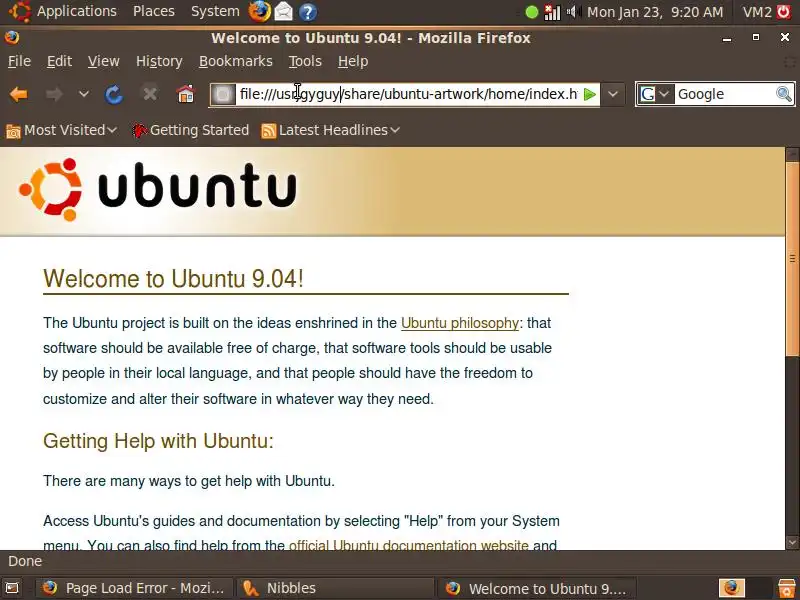
Task: Select the first workspace in switcher
Action: (x=732, y=588)
